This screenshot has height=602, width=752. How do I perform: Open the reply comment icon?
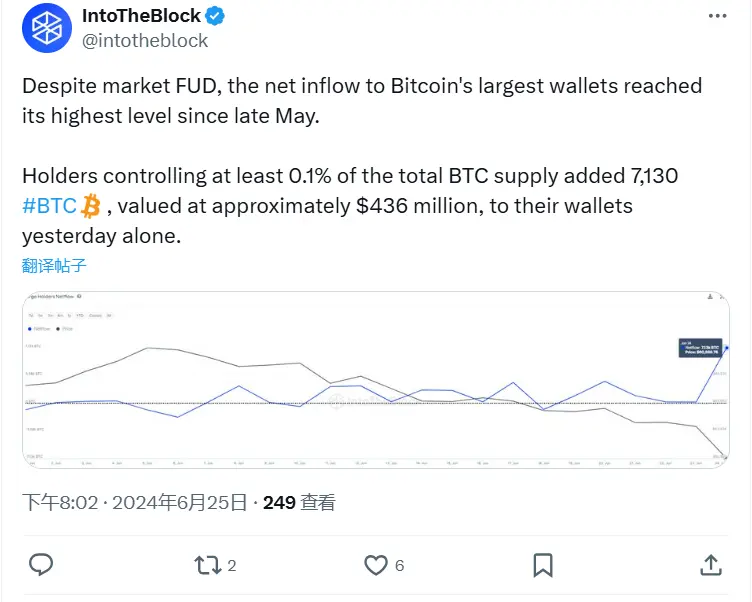click(x=41, y=565)
